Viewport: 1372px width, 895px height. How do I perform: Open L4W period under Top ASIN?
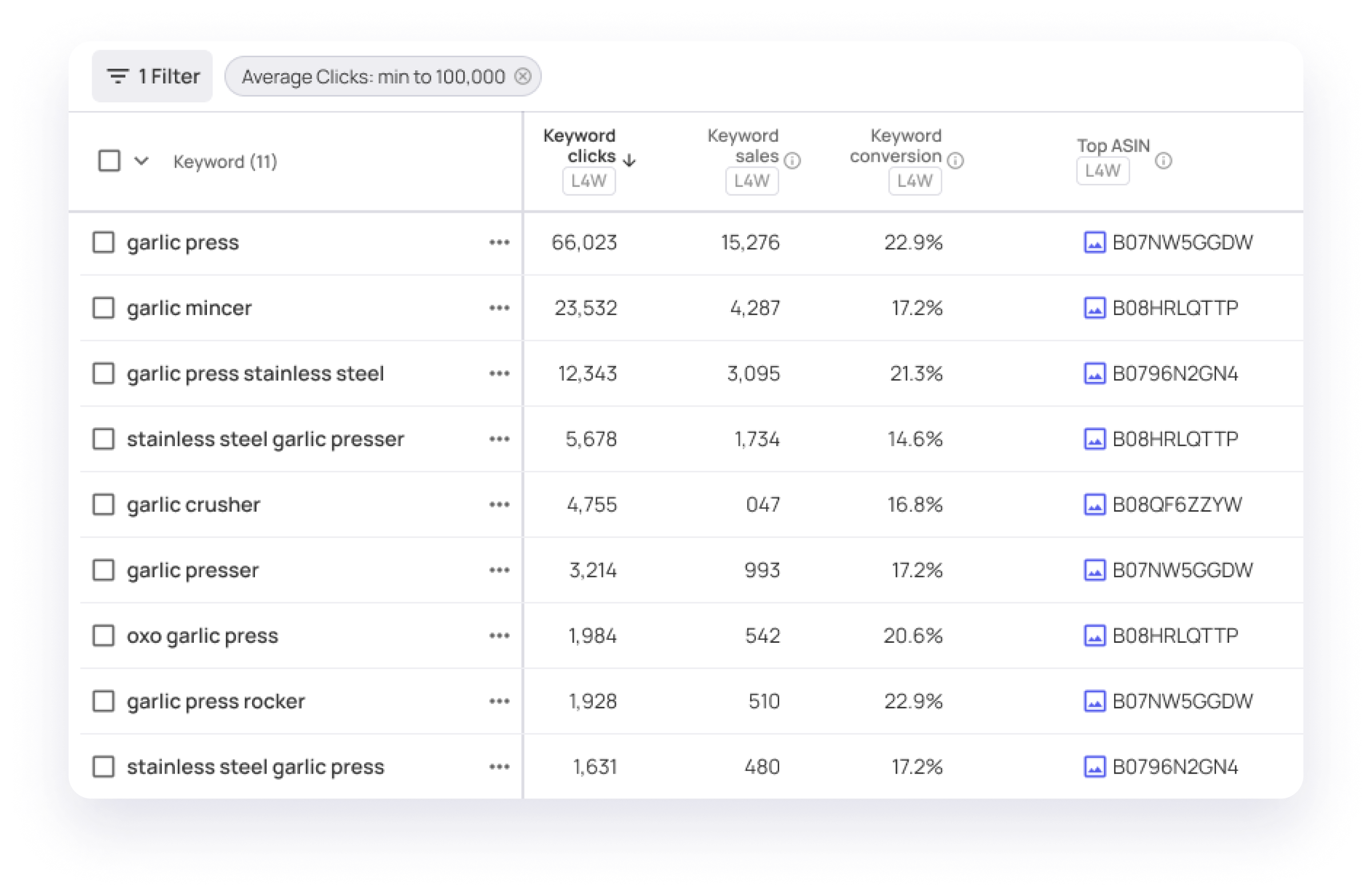tap(1102, 170)
